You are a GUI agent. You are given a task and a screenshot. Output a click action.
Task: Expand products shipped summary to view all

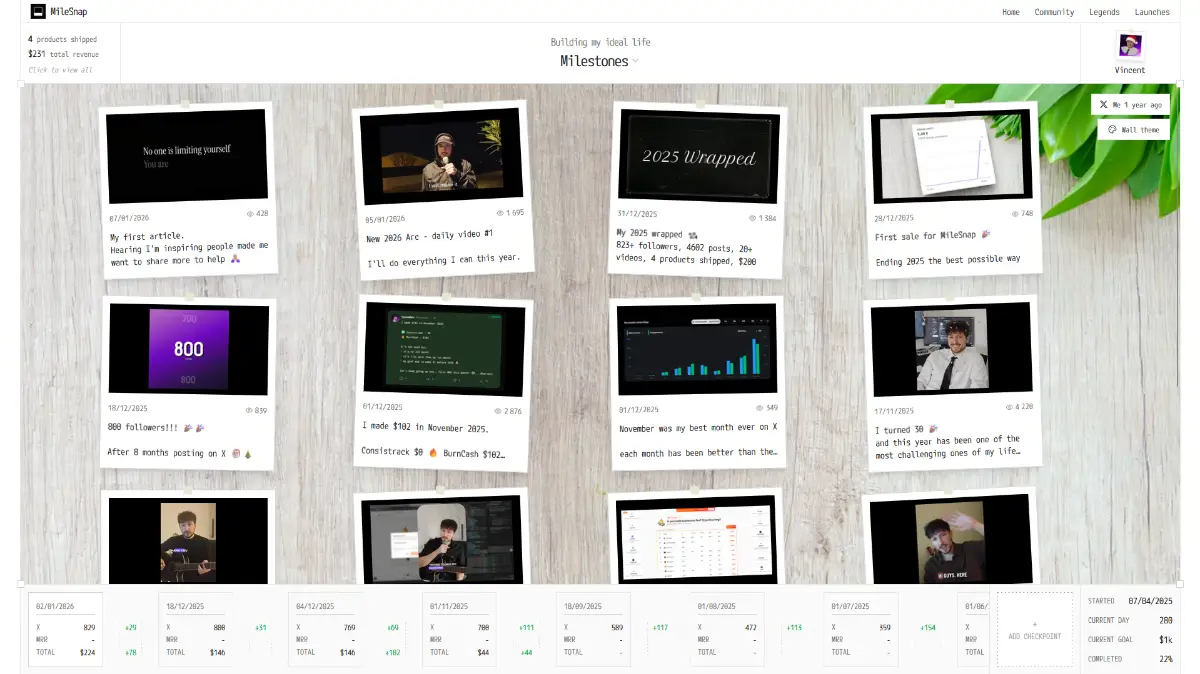click(60, 70)
